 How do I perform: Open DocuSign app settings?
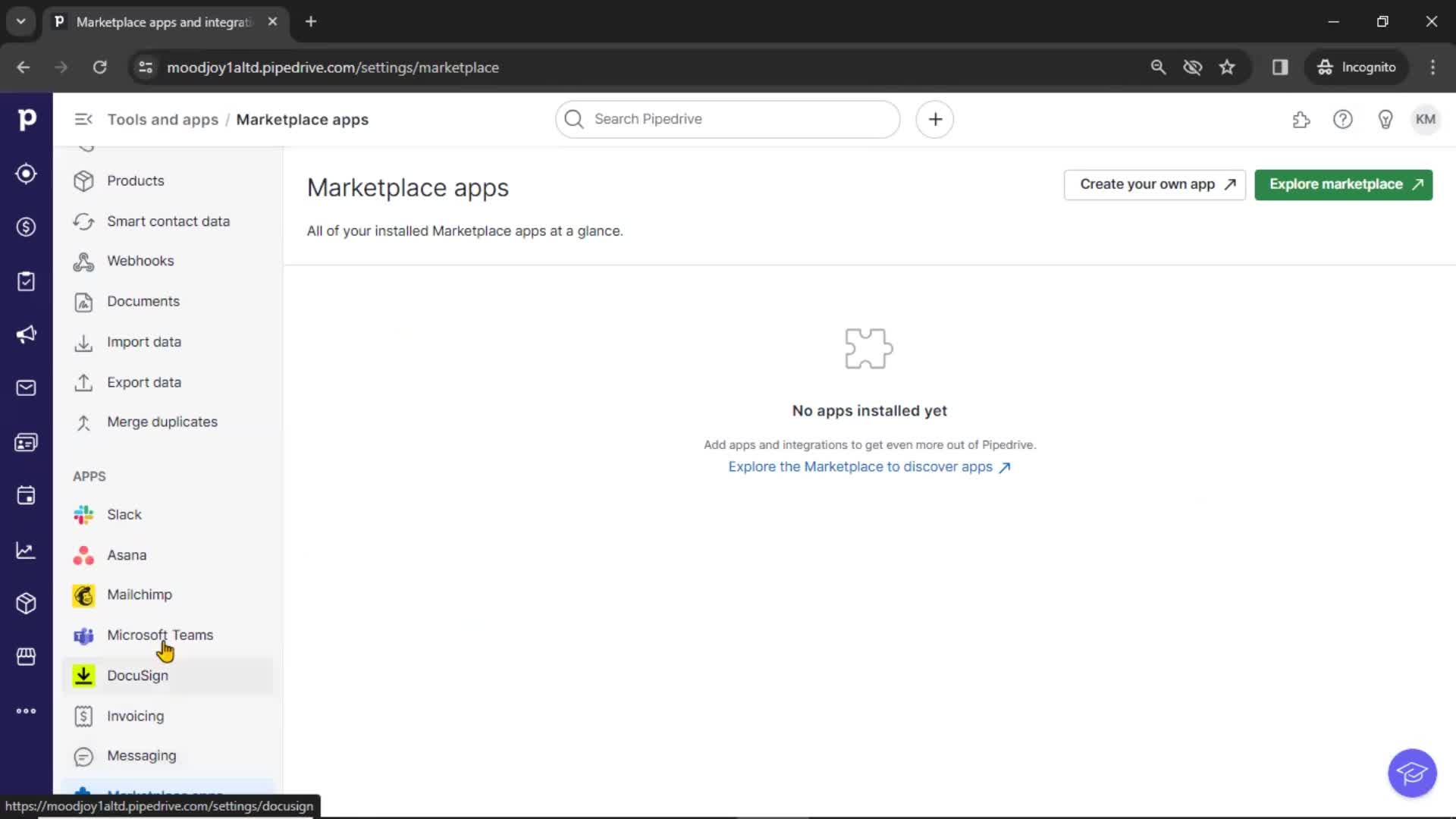pyautogui.click(x=168, y=676)
